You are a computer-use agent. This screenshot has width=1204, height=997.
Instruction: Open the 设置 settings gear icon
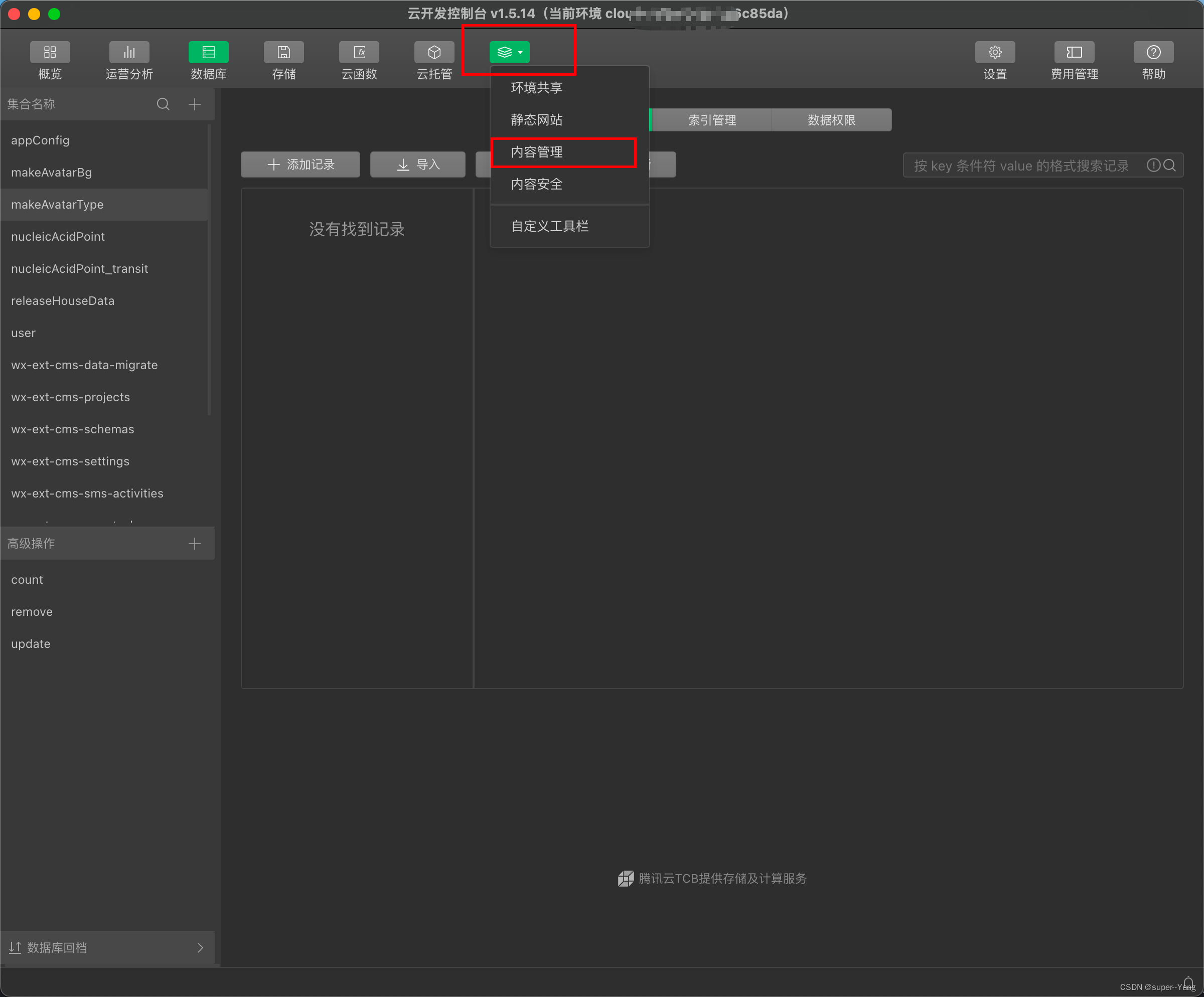click(x=995, y=52)
